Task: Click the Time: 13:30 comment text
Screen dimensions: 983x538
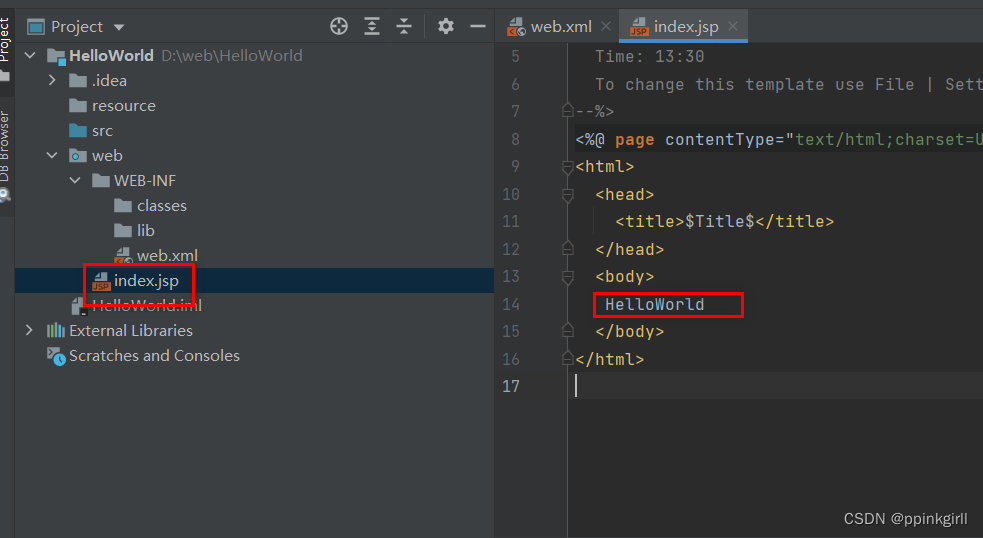Action: click(x=649, y=56)
